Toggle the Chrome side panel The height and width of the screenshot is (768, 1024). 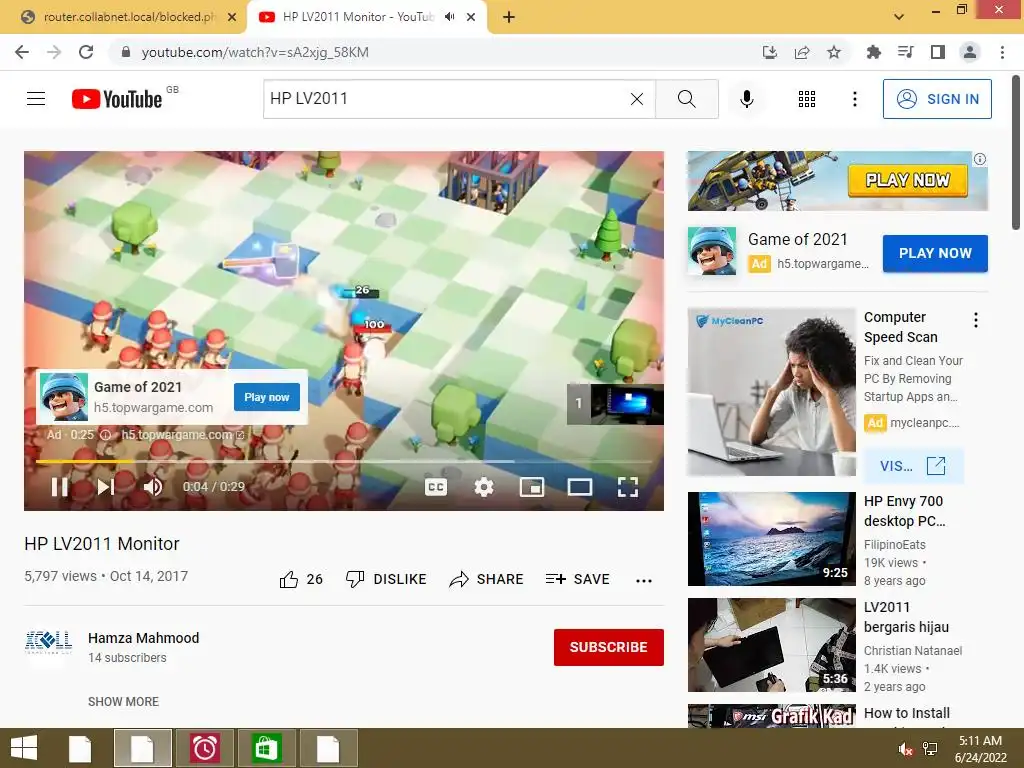[x=938, y=52]
